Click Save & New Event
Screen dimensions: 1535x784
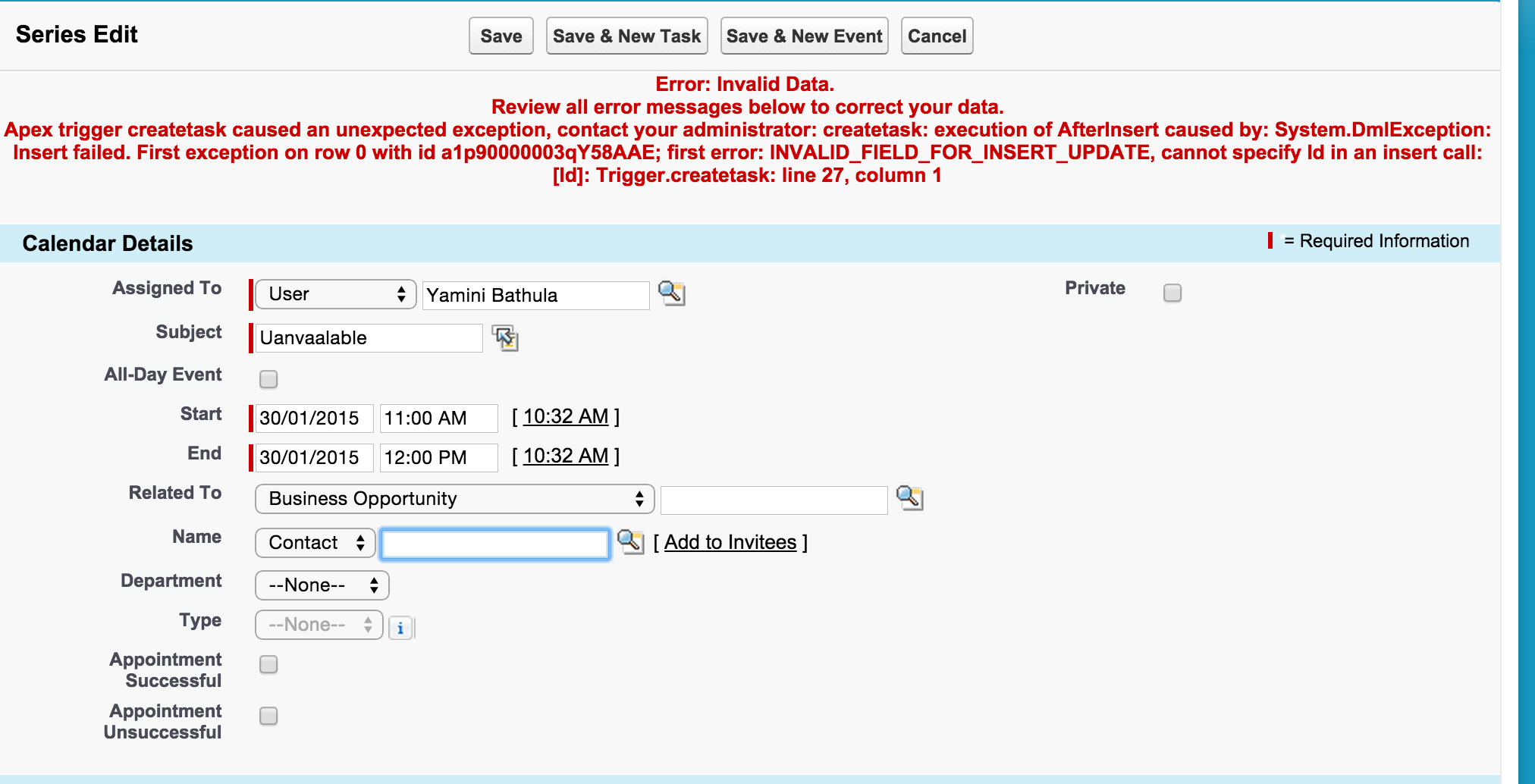(x=805, y=36)
